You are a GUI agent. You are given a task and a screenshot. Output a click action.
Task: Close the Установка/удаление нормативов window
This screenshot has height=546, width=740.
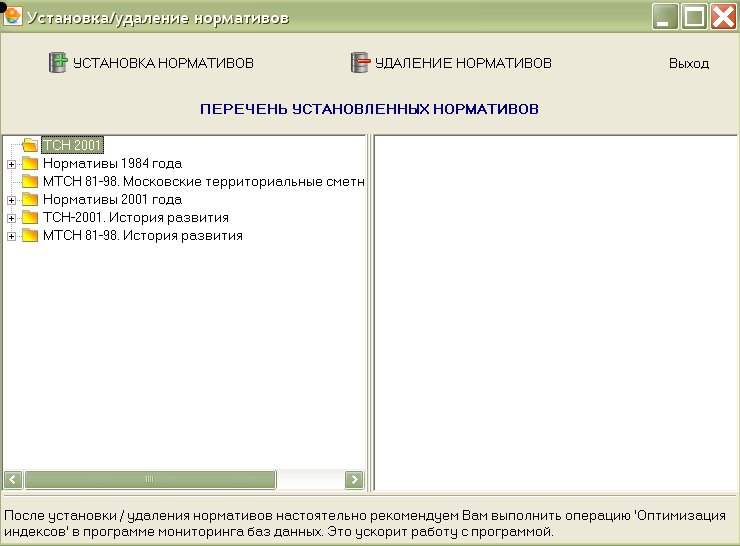[723, 17]
